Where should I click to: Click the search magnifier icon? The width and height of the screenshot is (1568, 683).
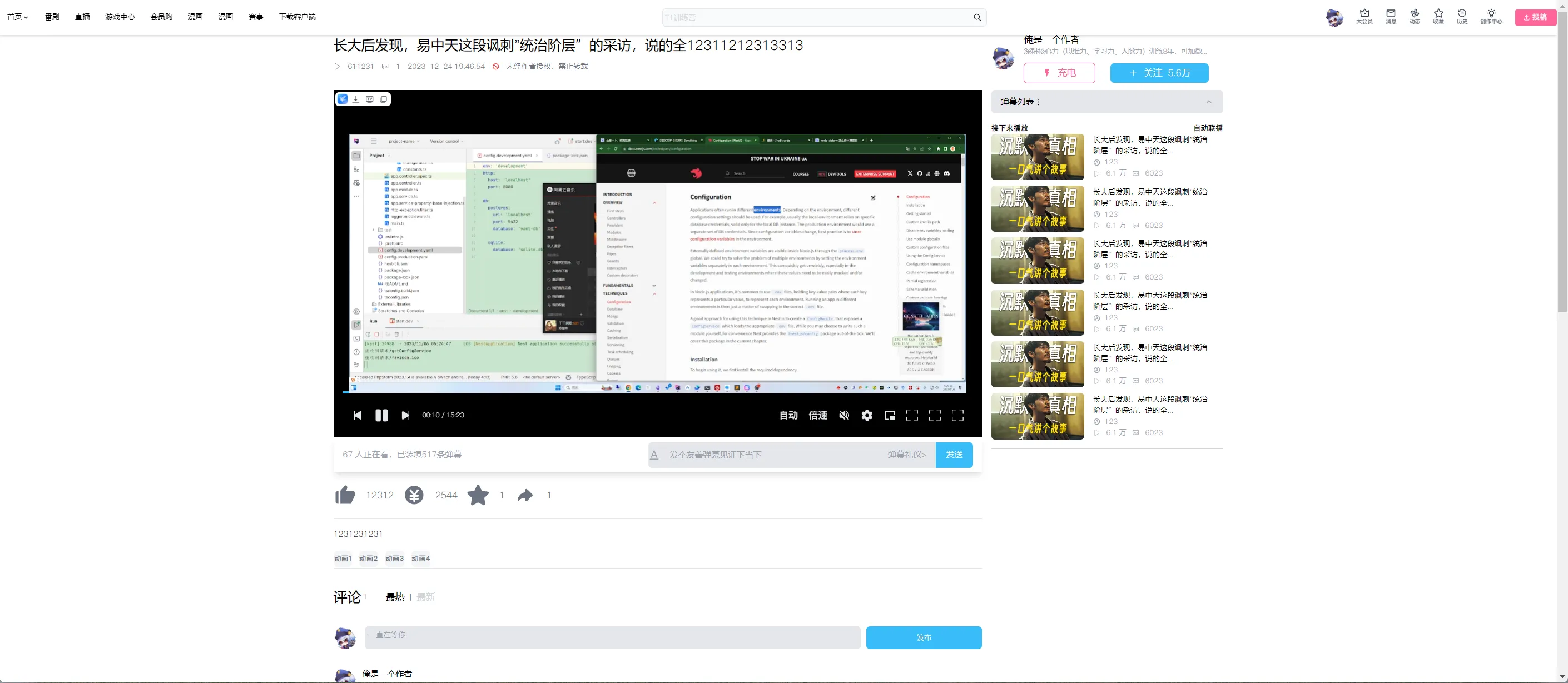point(977,18)
